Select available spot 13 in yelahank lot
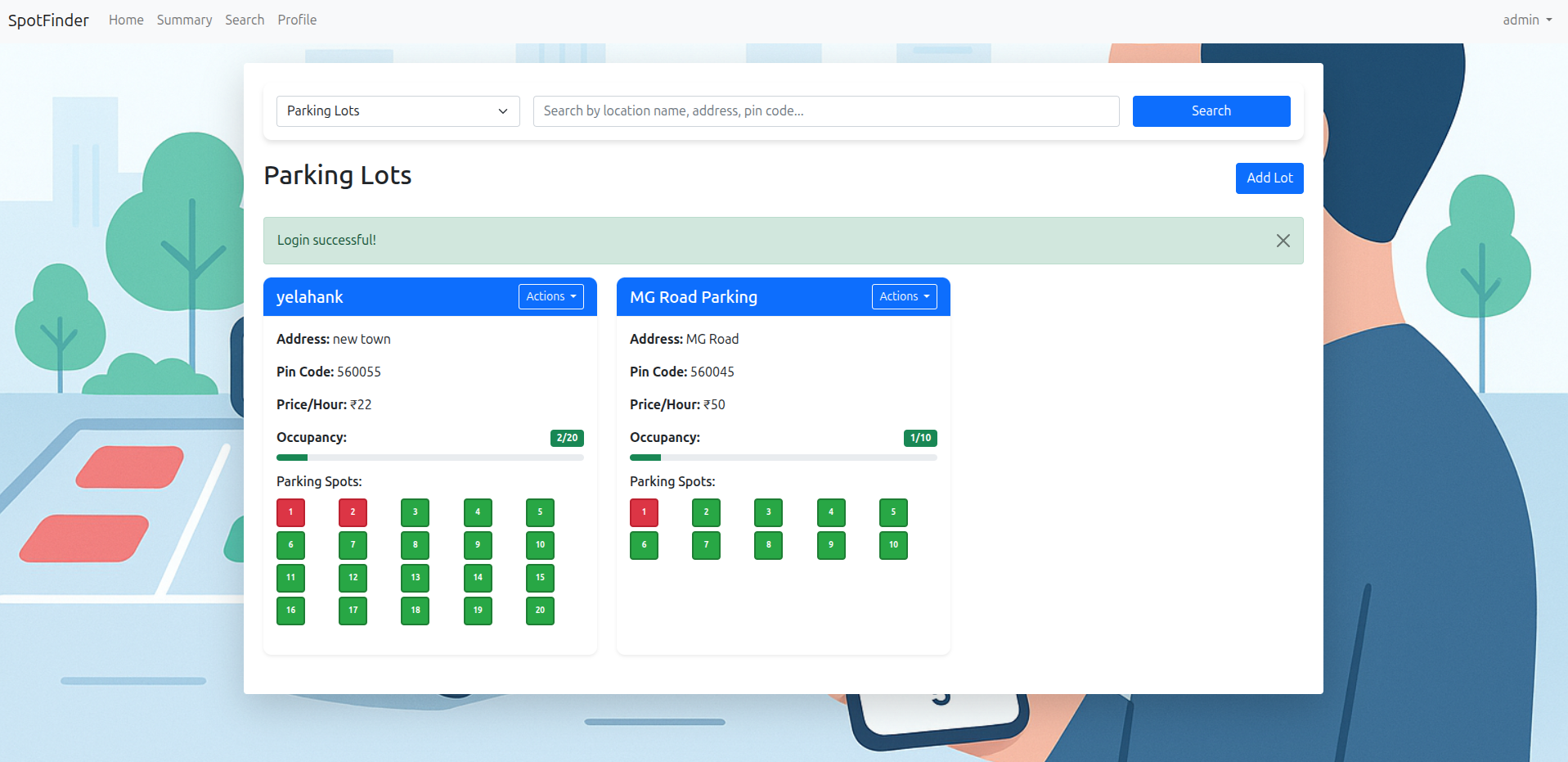1568x762 pixels. [415, 578]
